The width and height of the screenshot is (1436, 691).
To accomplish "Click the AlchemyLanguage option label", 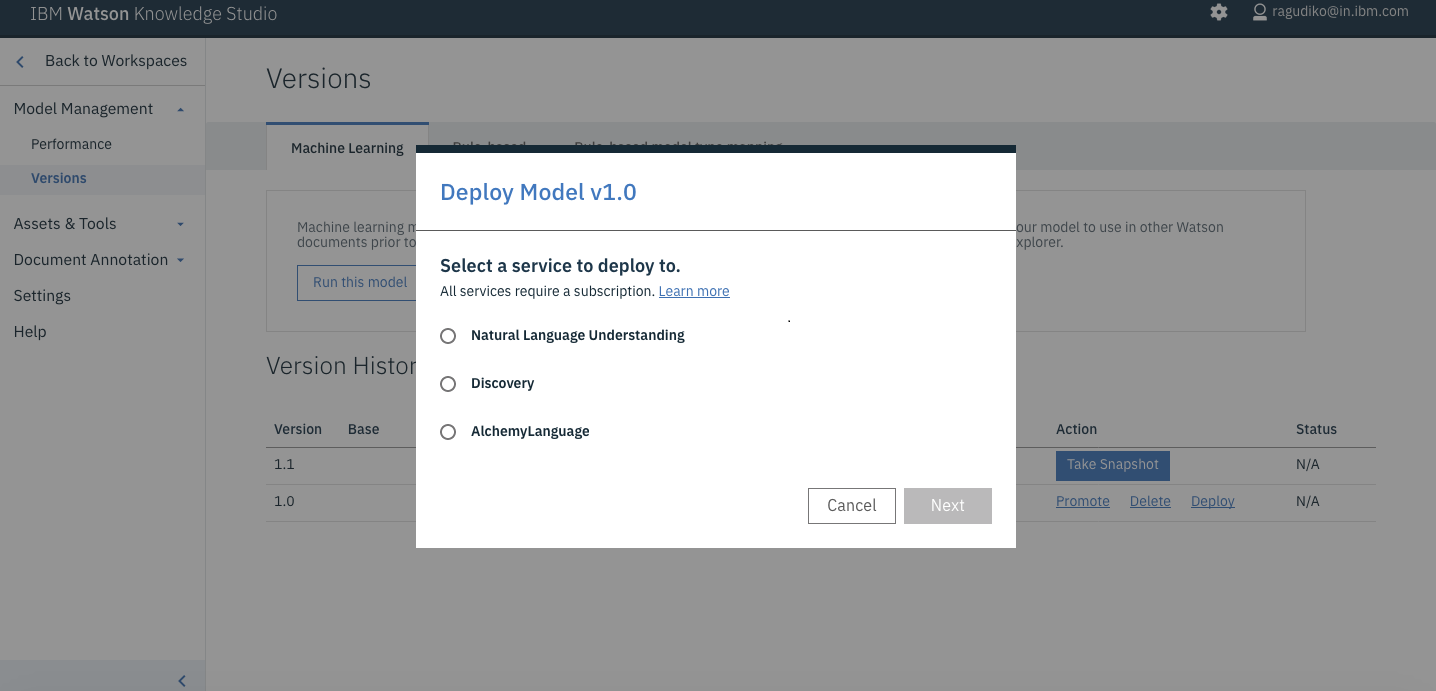I will (x=530, y=432).
